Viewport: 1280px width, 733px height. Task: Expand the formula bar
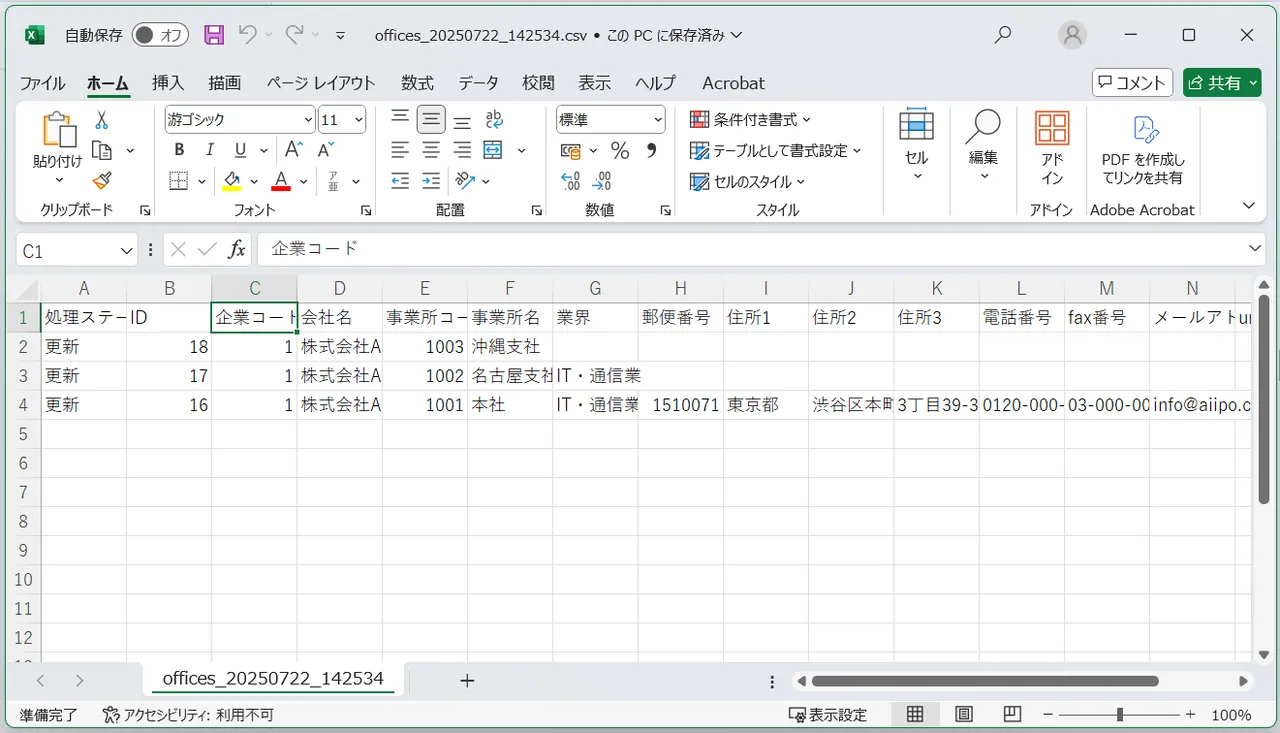[x=1256, y=248]
